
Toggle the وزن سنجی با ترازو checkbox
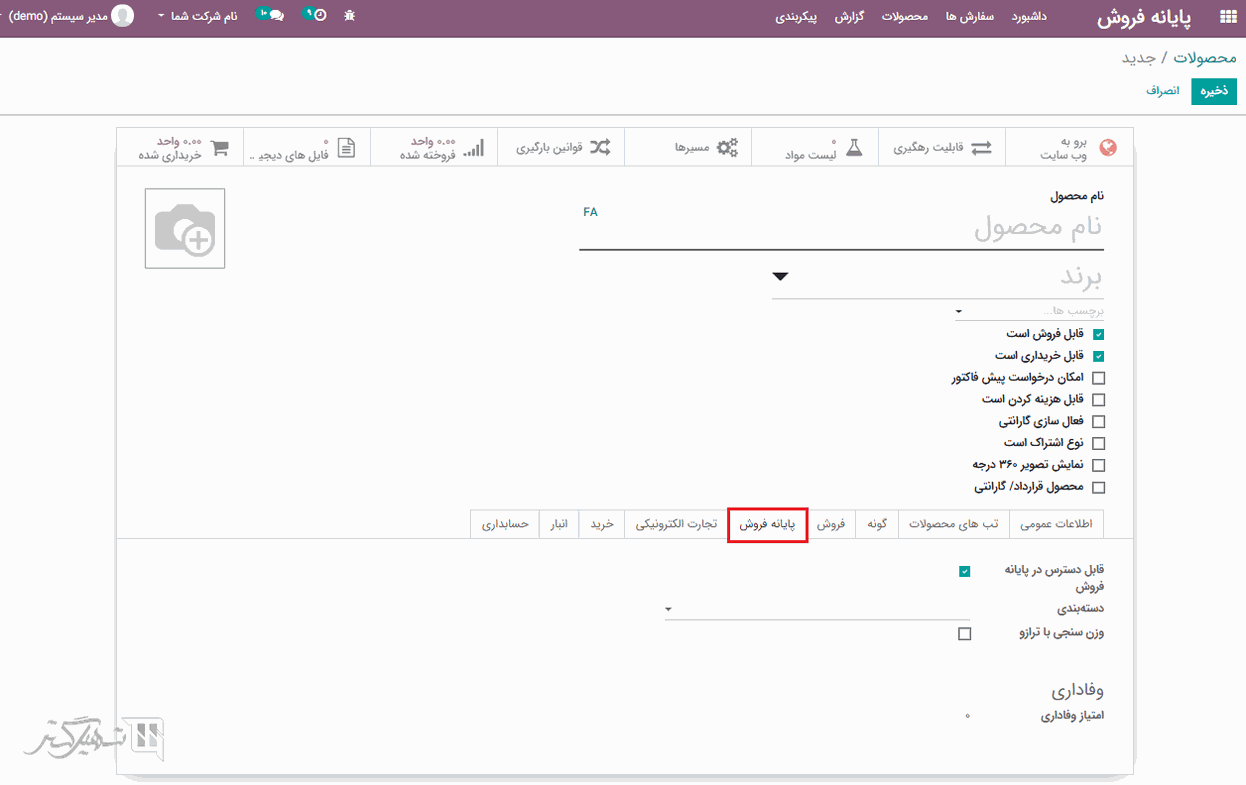[x=964, y=633]
